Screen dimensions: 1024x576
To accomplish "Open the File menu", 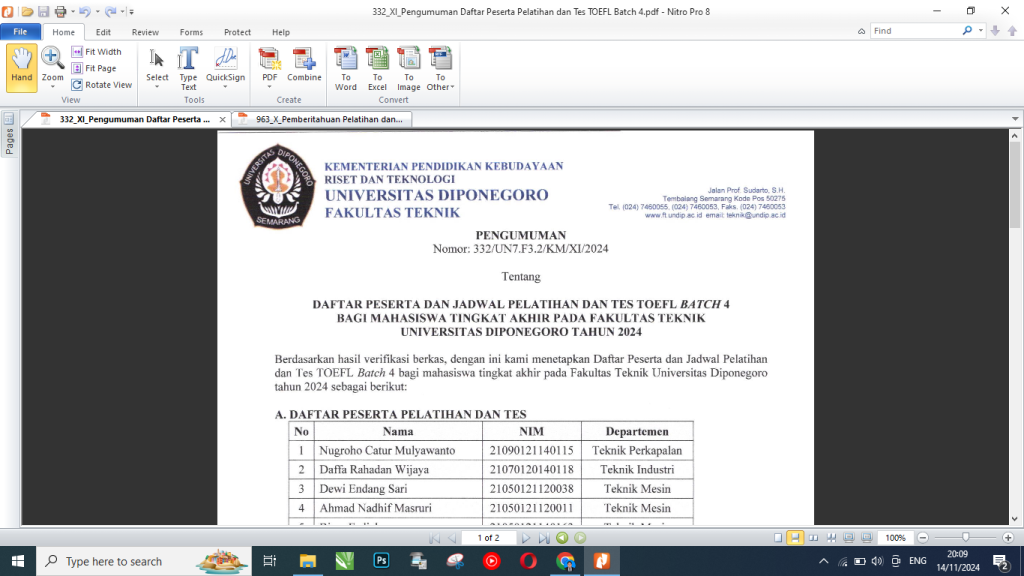I will click(20, 31).
